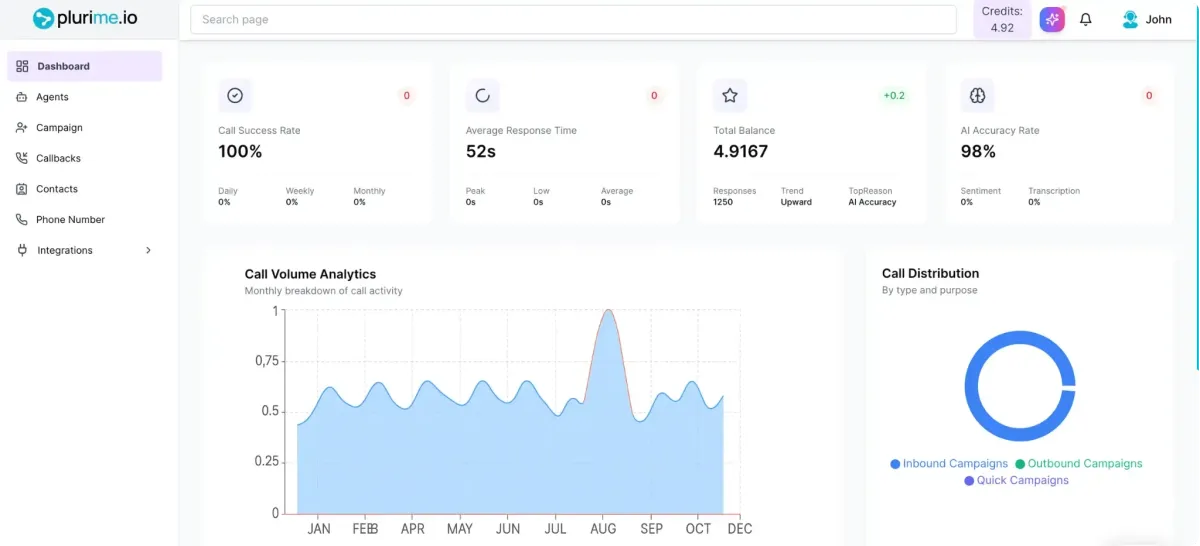Click the 0 badge on Call Success Rate
Viewport: 1200px width, 546px height.
pos(406,96)
